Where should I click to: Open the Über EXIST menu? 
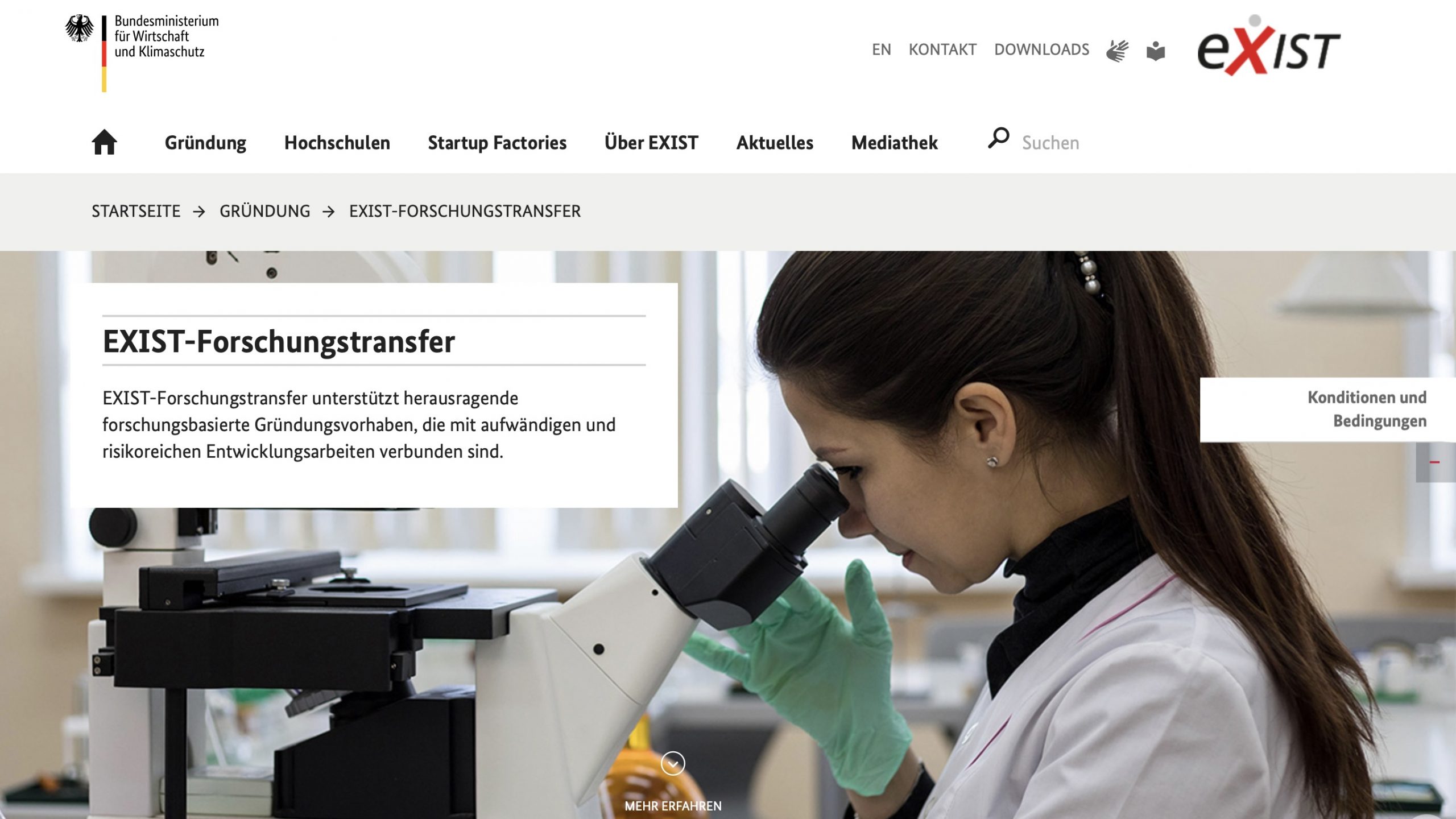[x=651, y=142]
